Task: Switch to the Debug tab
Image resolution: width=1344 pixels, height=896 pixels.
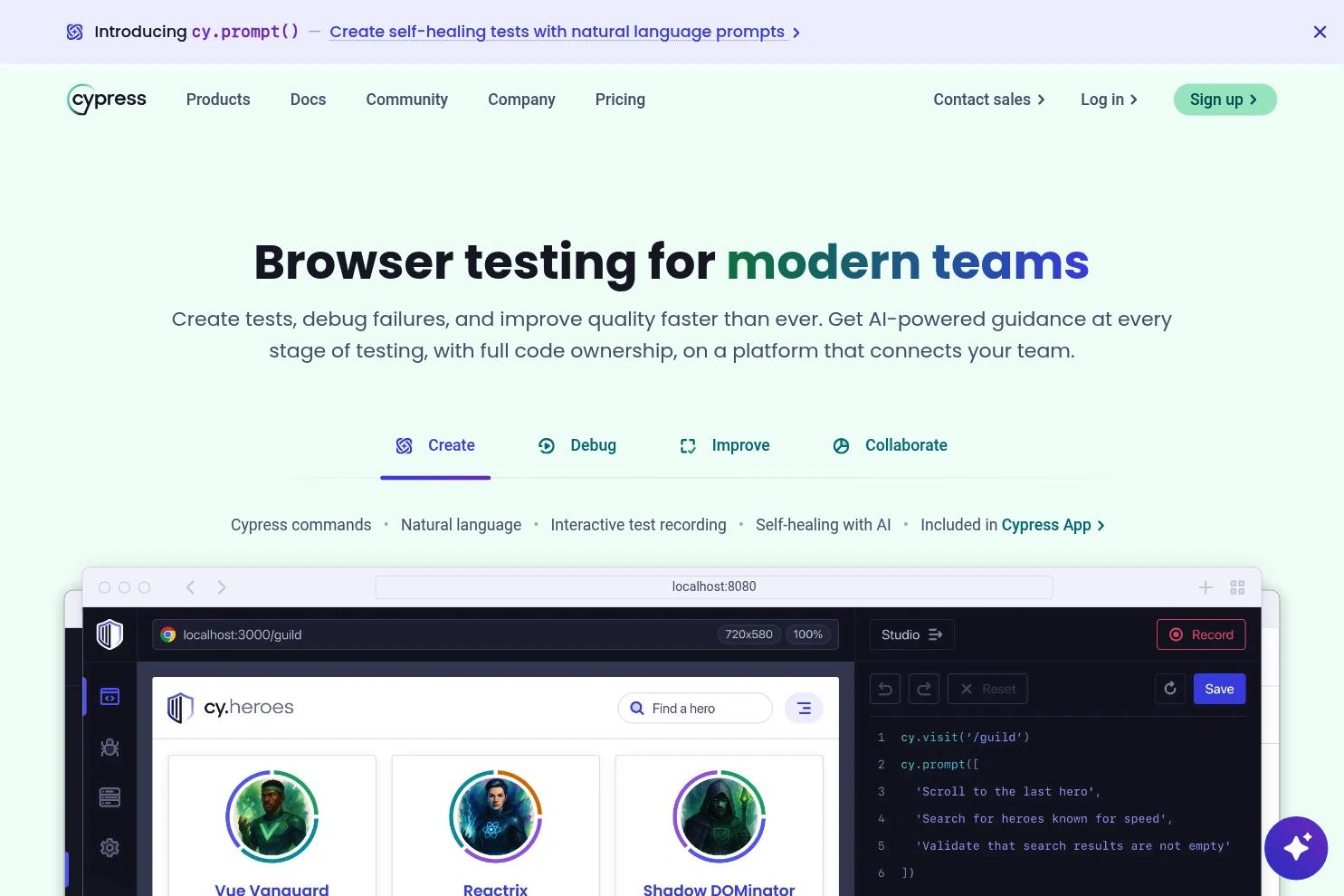Action: click(577, 445)
